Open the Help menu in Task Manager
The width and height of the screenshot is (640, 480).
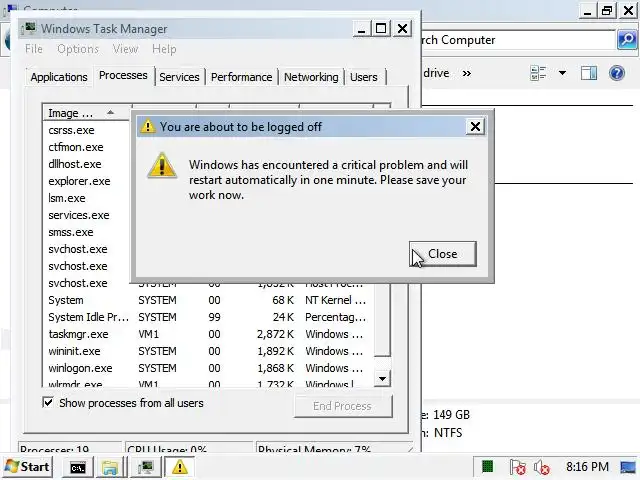[164, 49]
